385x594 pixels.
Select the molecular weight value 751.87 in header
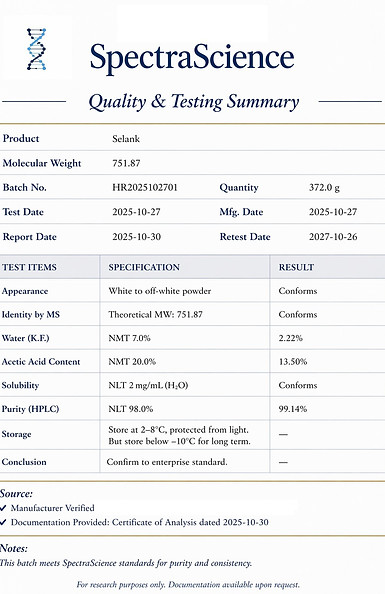126,163
